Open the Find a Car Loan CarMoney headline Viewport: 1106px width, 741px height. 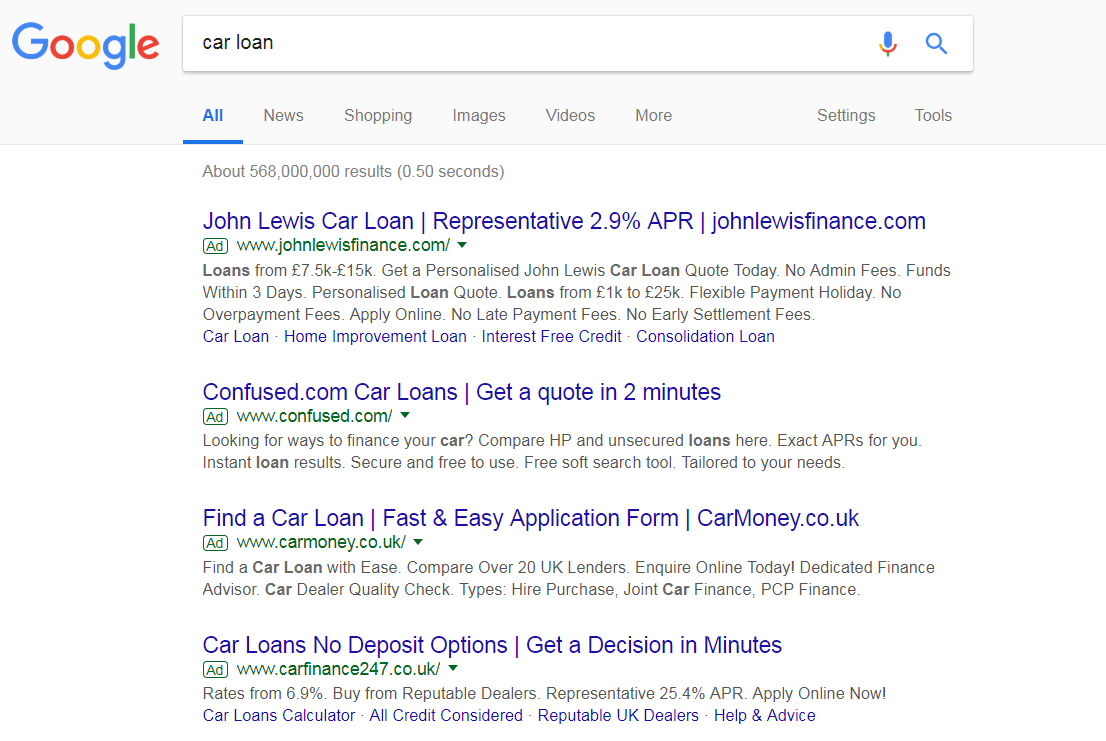530,518
